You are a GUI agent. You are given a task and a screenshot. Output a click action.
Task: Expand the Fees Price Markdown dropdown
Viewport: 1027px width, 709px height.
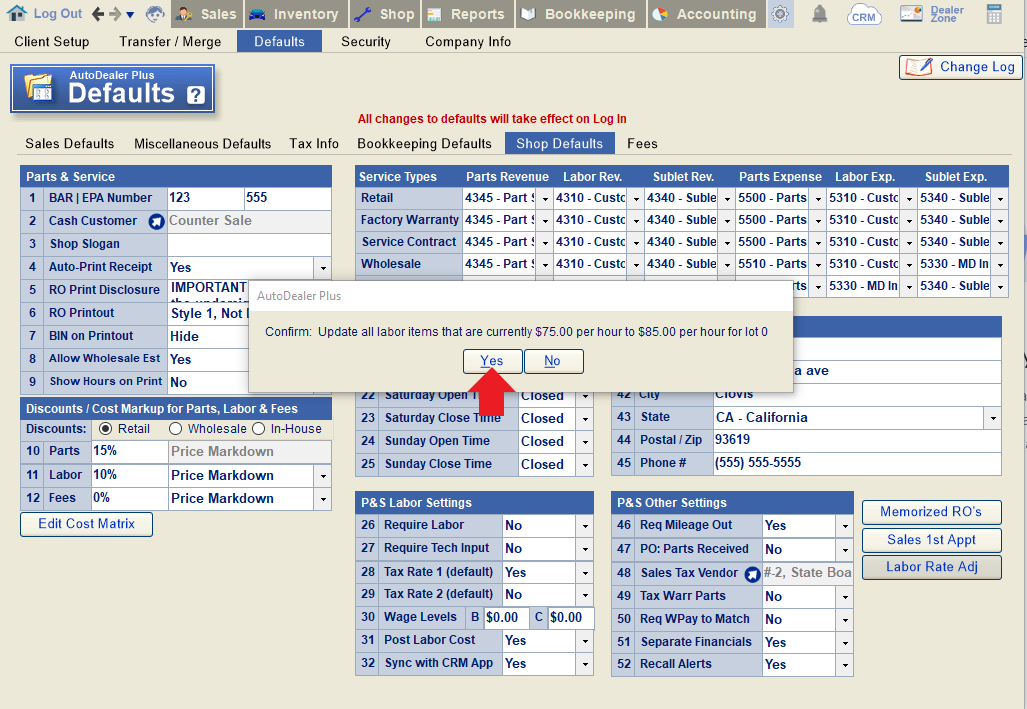click(323, 499)
